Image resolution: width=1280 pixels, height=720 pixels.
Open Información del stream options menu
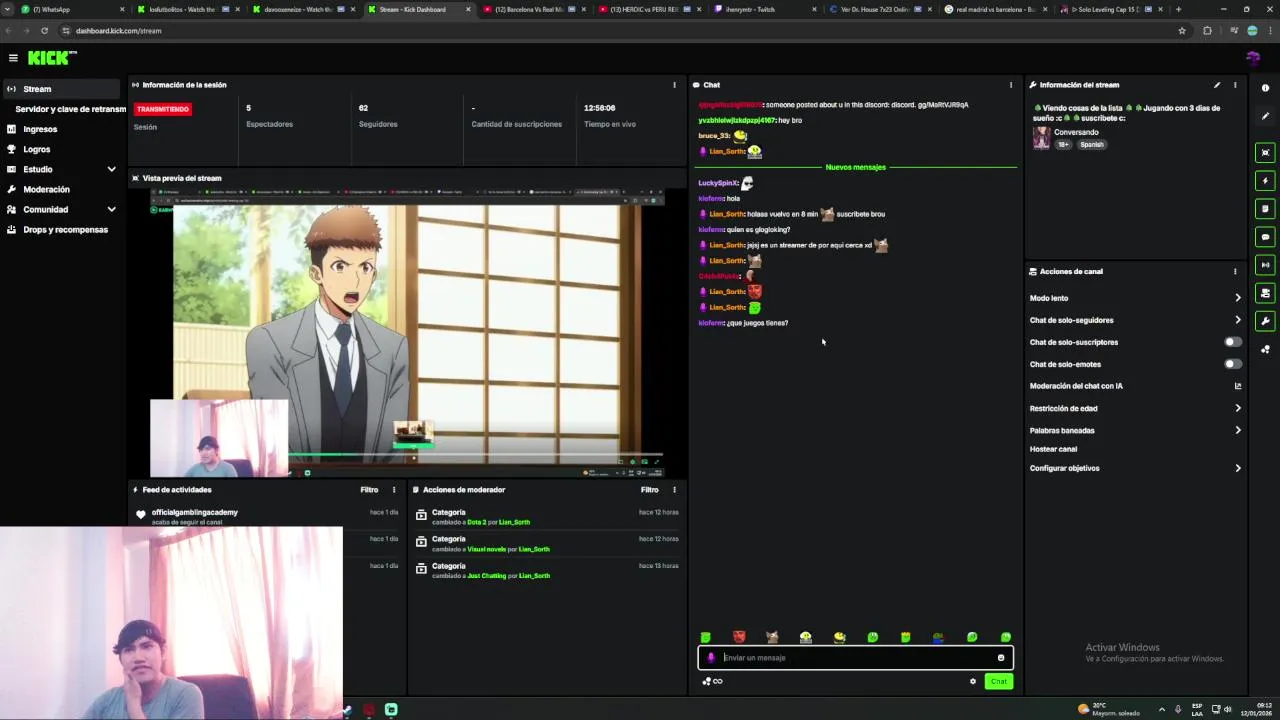pyautogui.click(x=1235, y=85)
